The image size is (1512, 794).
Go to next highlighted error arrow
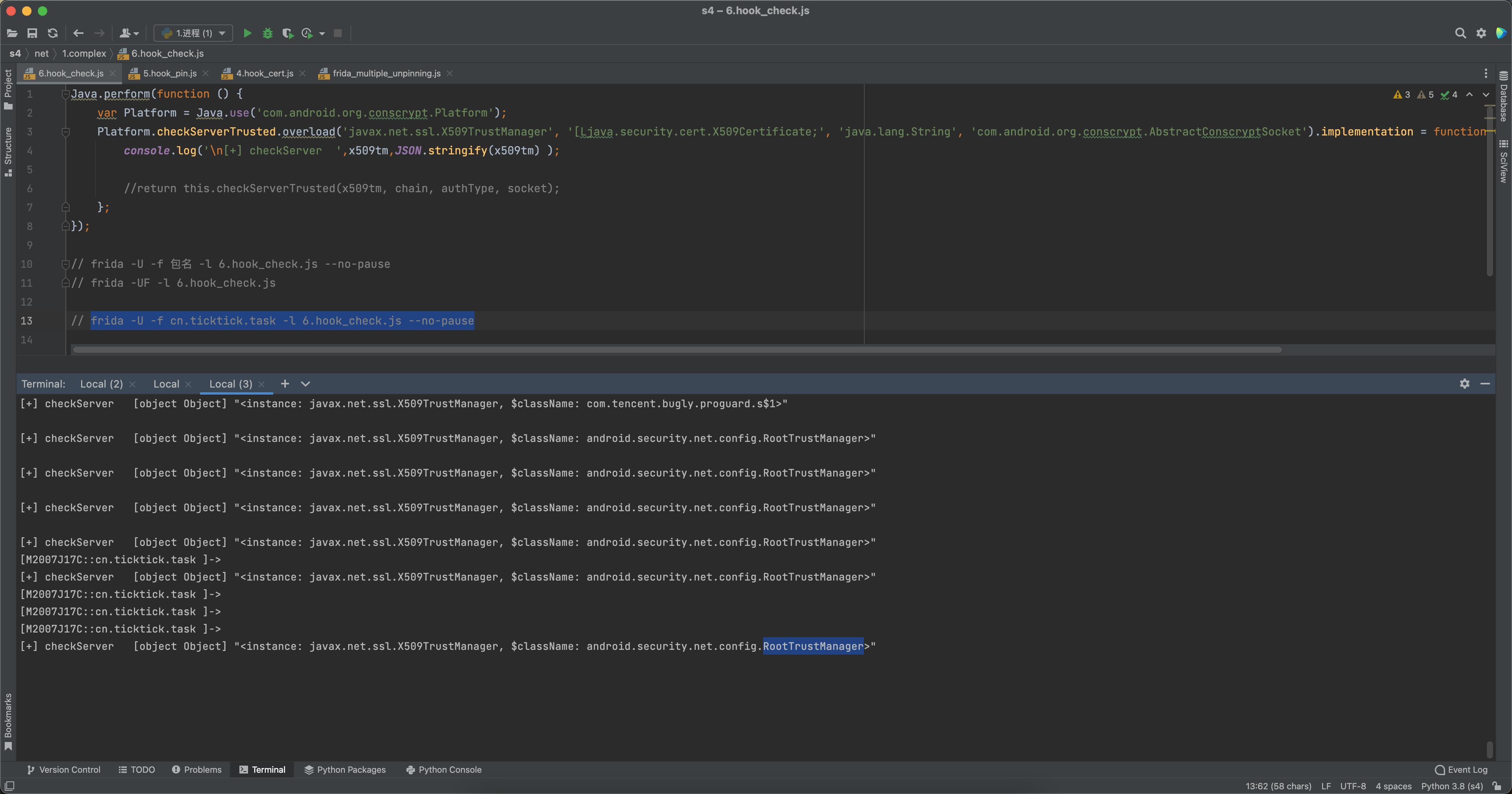click(1486, 95)
